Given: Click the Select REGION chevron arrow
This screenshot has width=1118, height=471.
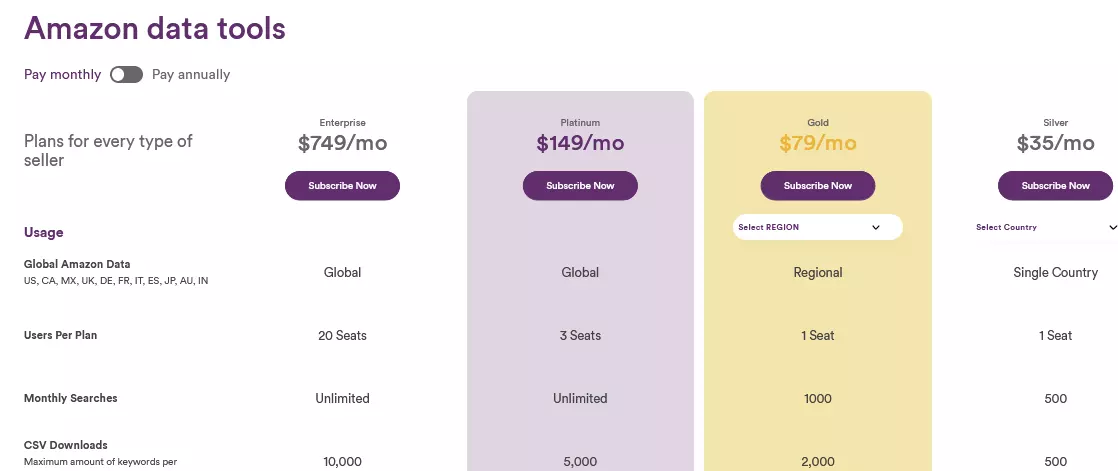Looking at the screenshot, I should (x=876, y=227).
